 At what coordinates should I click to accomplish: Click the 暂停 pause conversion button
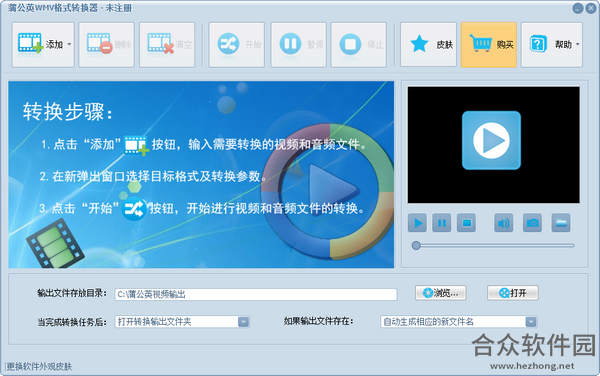coord(298,45)
